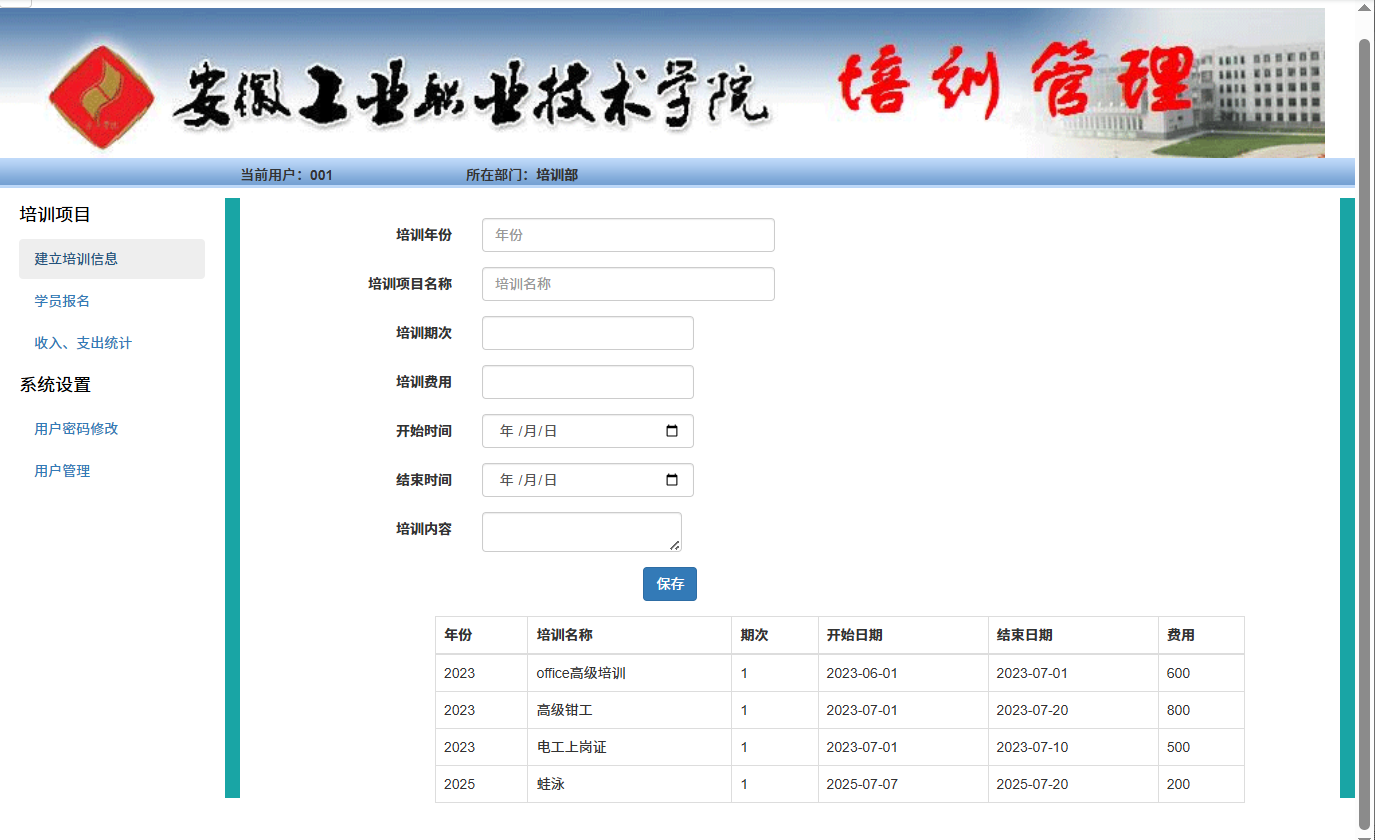Select the 蛙泳 training entry

pyautogui.click(x=551, y=784)
